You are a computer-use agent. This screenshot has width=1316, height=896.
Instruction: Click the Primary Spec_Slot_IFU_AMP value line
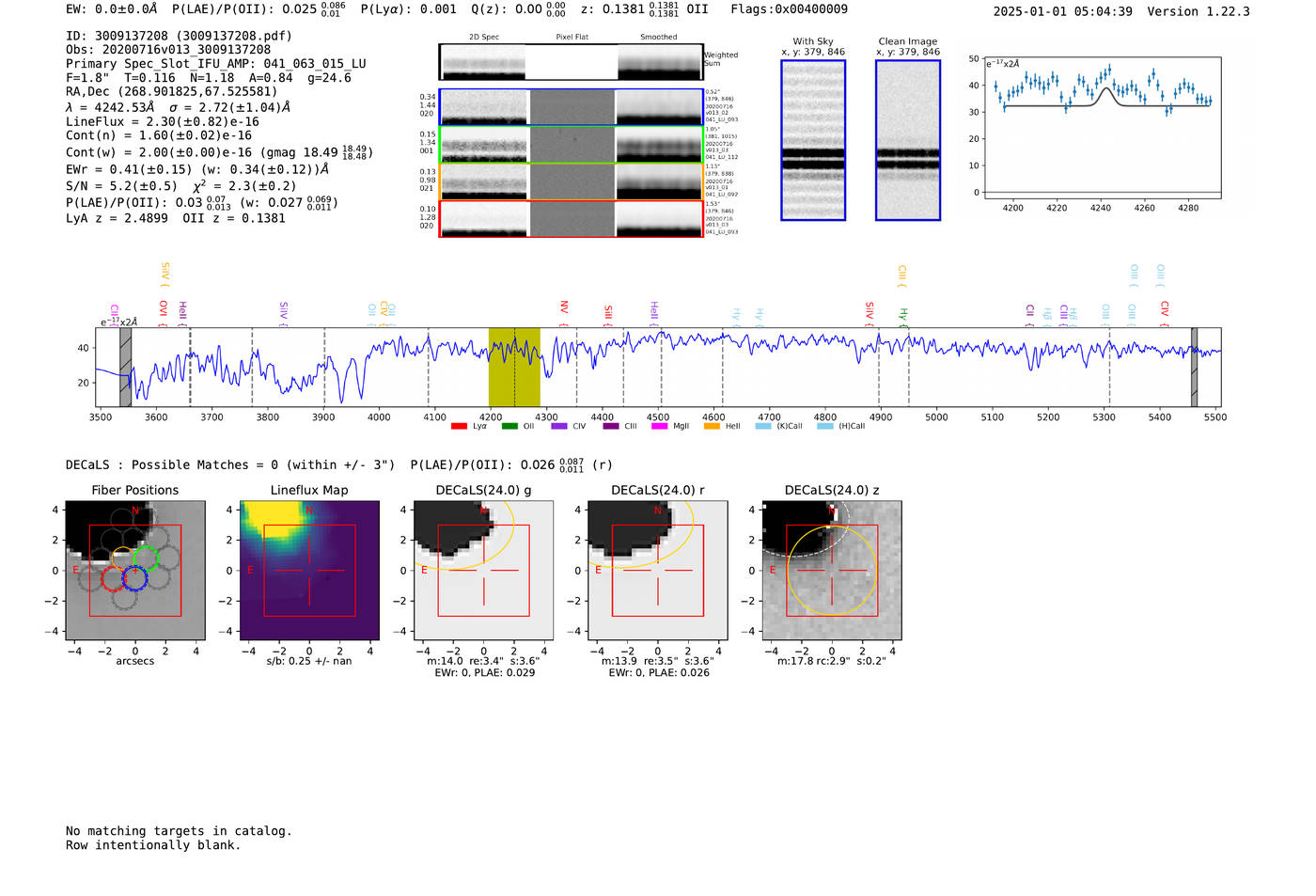[x=216, y=64]
